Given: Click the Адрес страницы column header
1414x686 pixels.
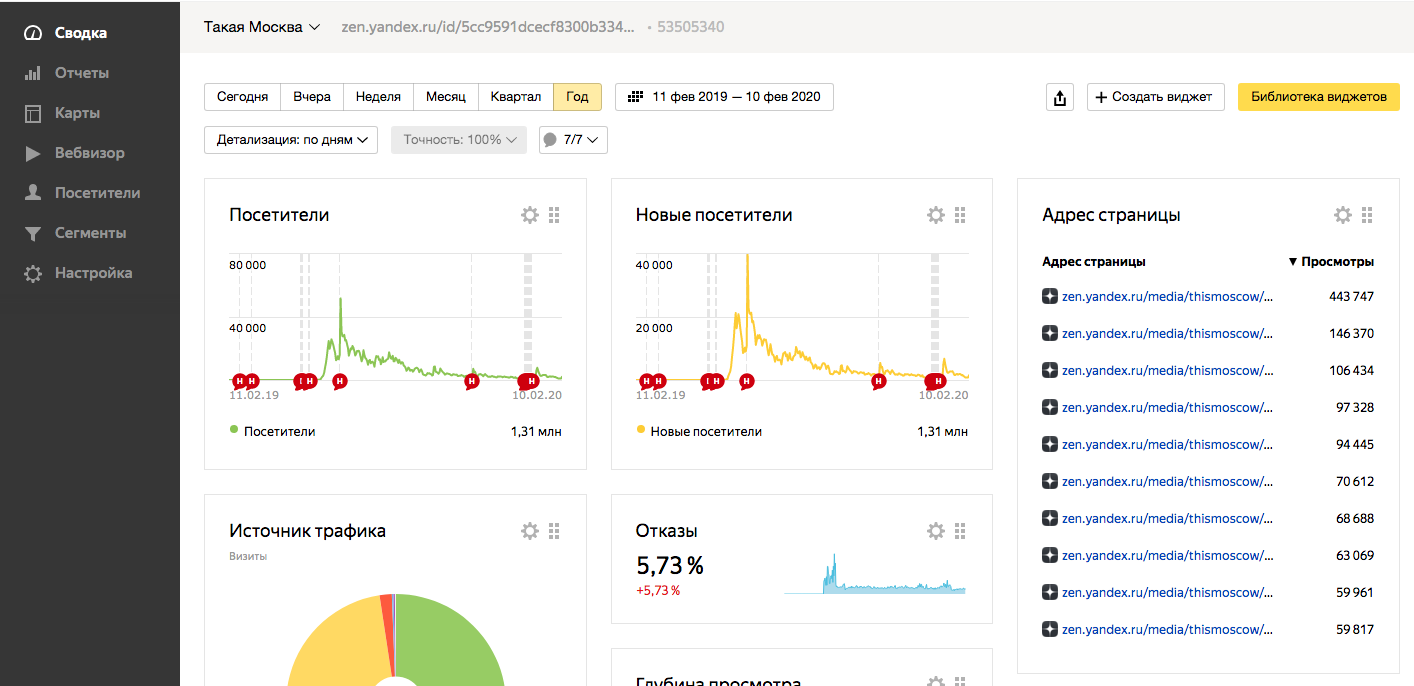Looking at the screenshot, I should (1094, 262).
